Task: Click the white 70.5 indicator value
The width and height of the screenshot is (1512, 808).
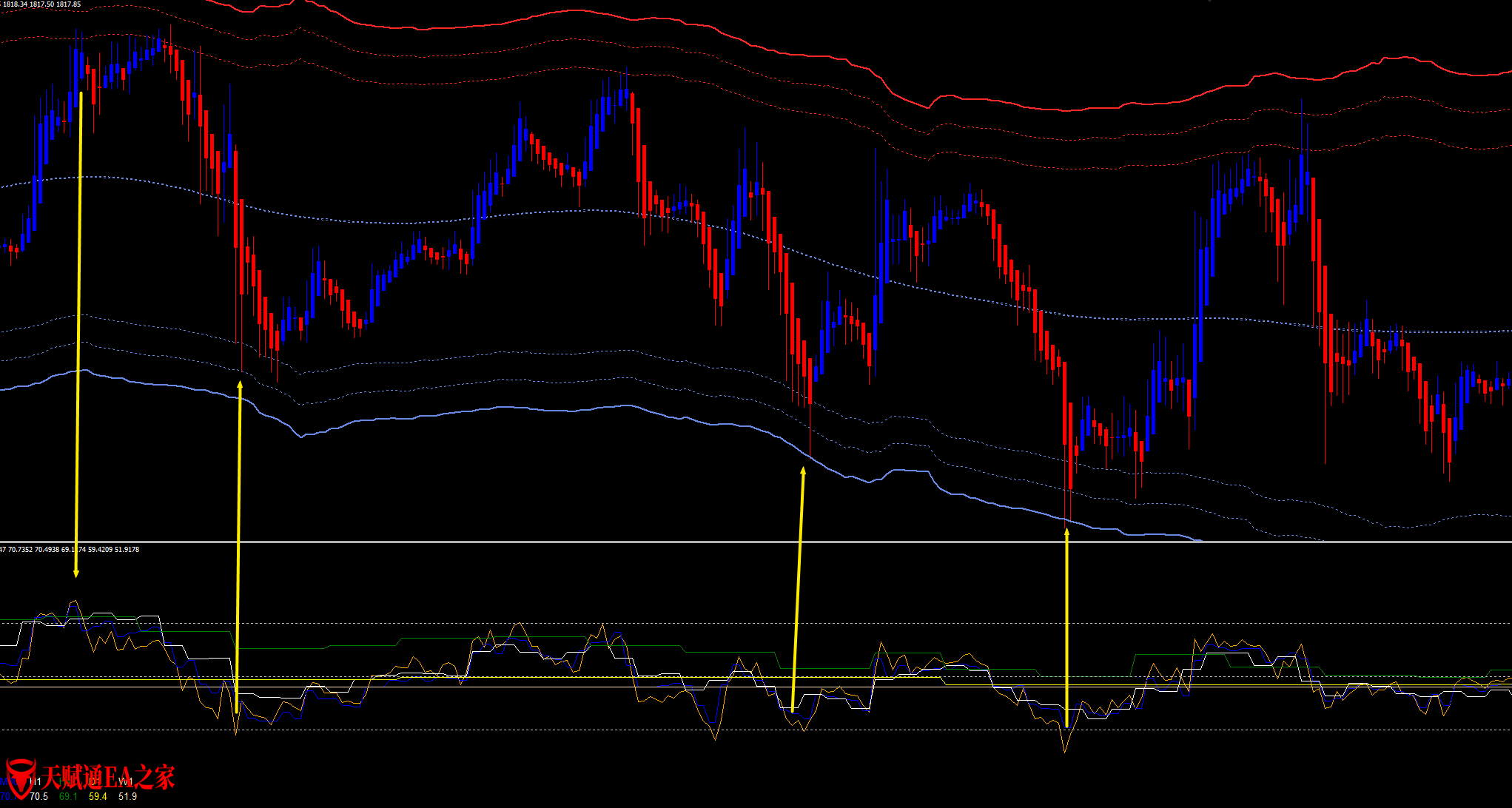Action: point(38,797)
